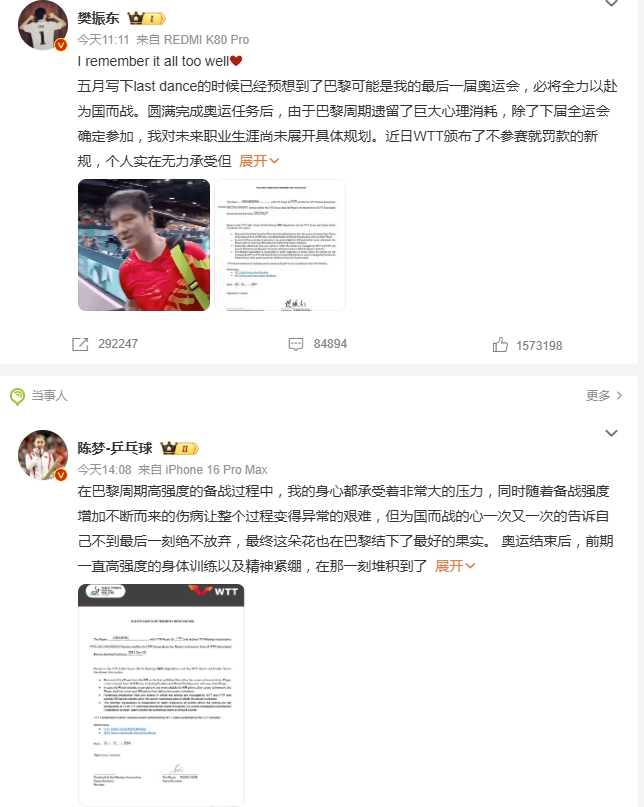Click the username 陈梦-乒乓球
Screen dimensions: 644x807
pyautogui.click(x=115, y=448)
